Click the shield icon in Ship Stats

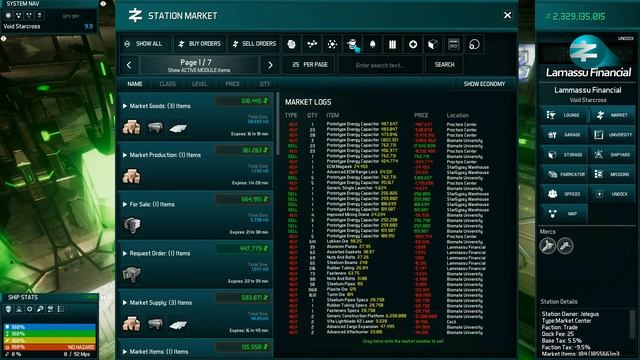tap(9, 309)
